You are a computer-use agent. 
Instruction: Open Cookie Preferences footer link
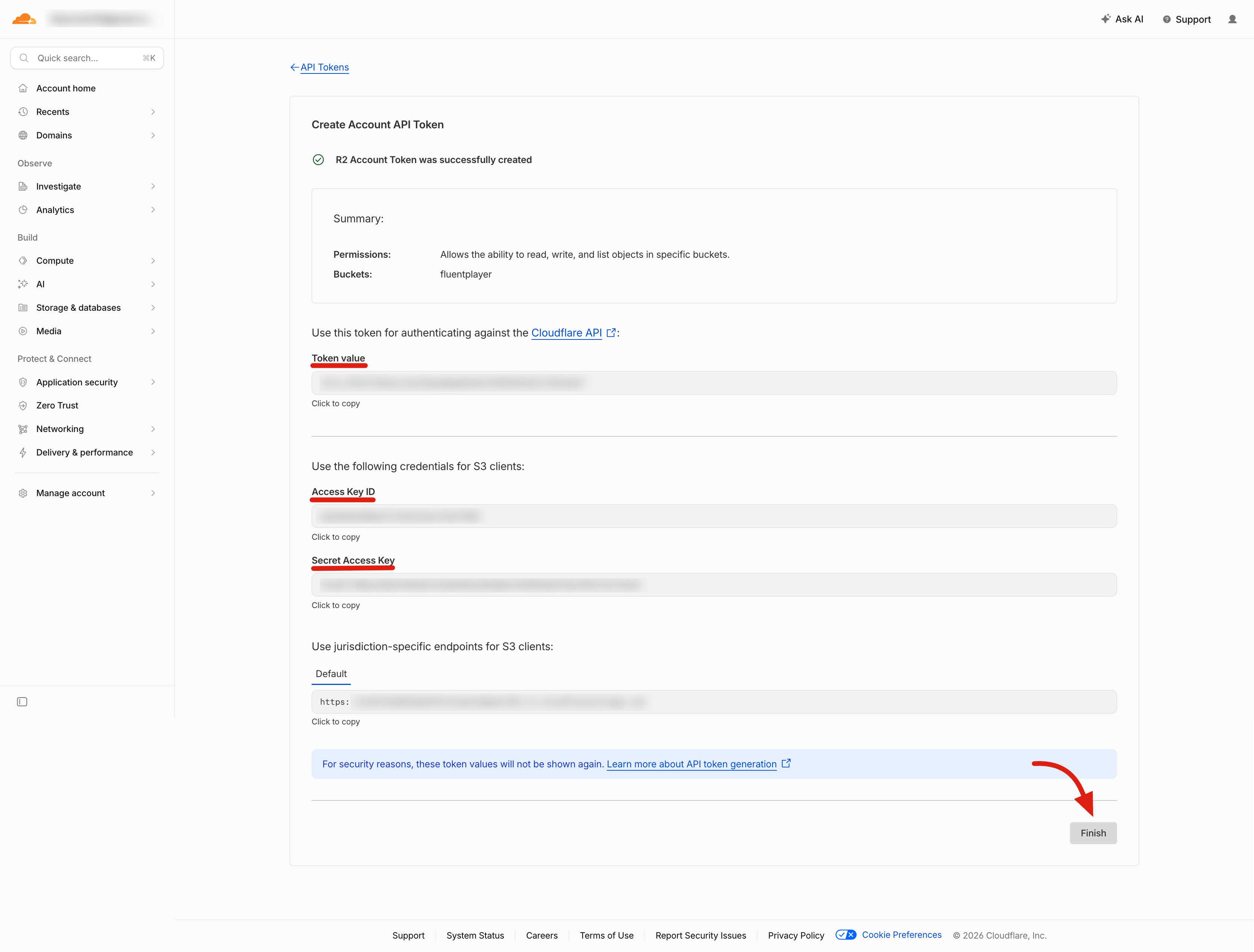[x=901, y=935]
